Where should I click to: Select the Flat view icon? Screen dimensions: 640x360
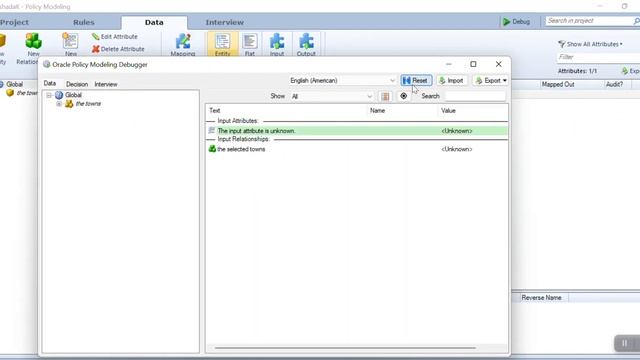click(249, 42)
